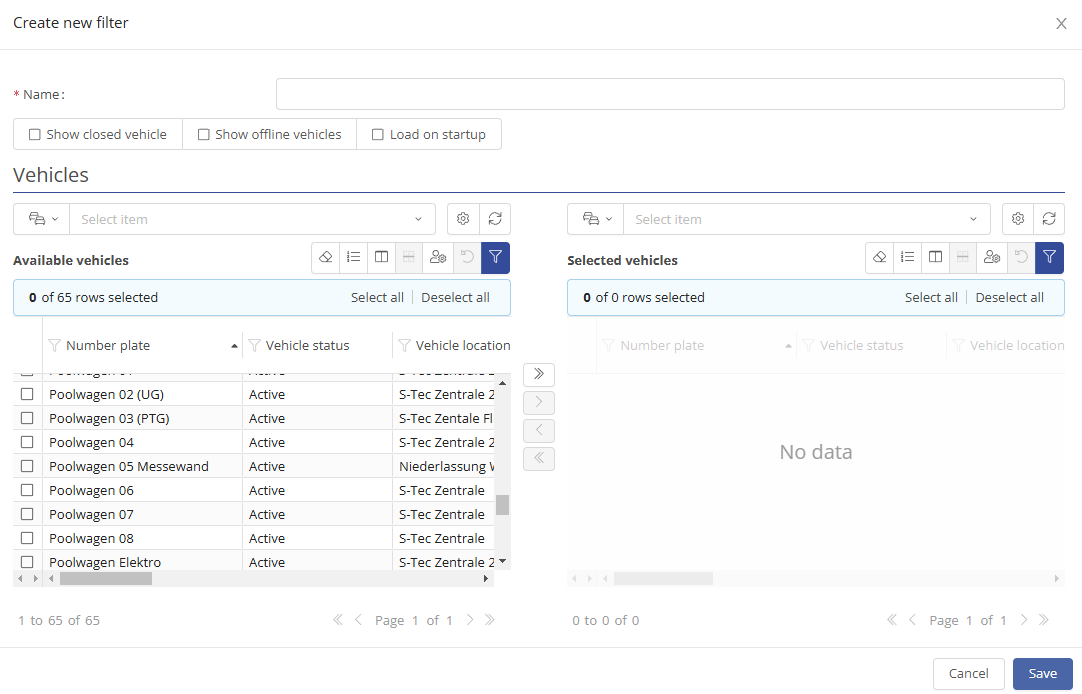
Task: Open the left Select item dropdown
Action: coord(252,219)
